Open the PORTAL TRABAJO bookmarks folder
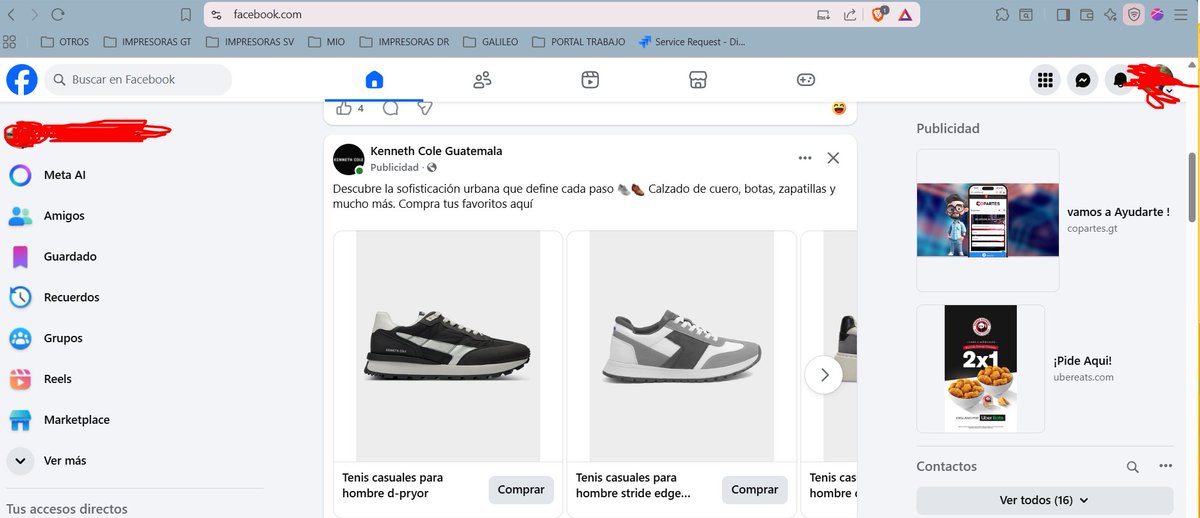1200x518 pixels. (x=580, y=42)
